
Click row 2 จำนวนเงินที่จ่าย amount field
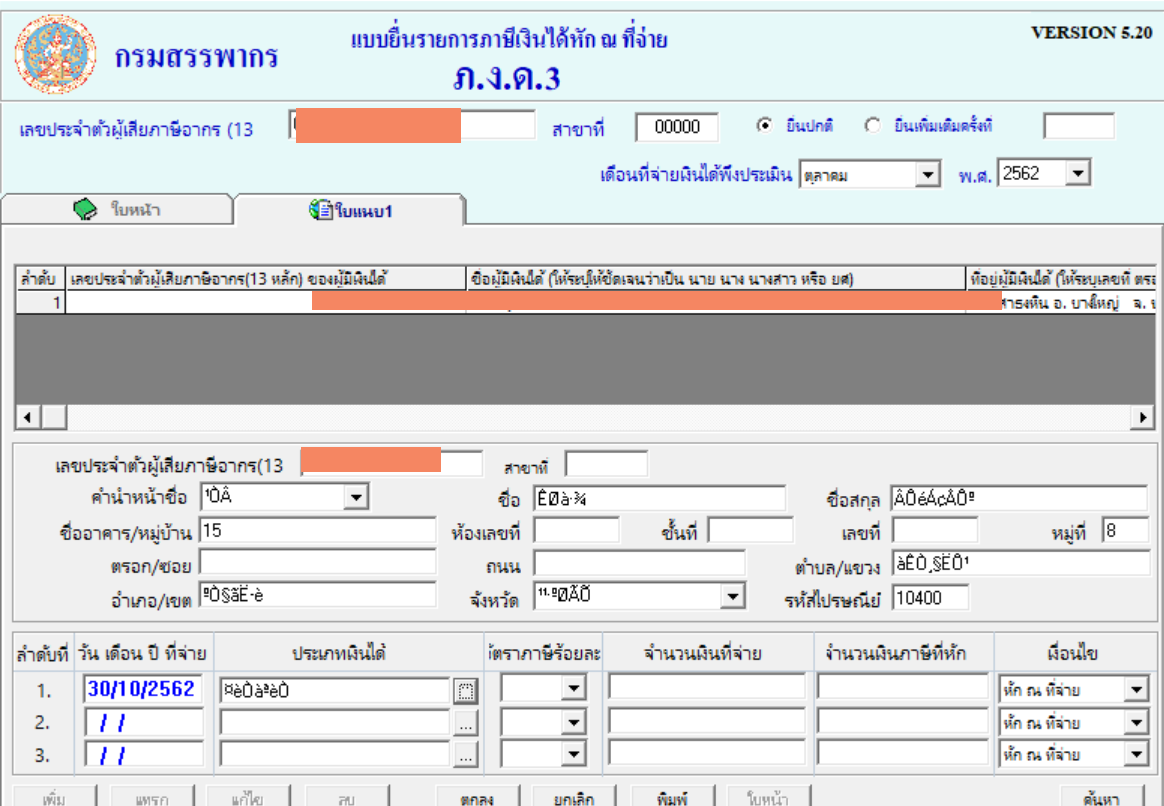point(707,721)
